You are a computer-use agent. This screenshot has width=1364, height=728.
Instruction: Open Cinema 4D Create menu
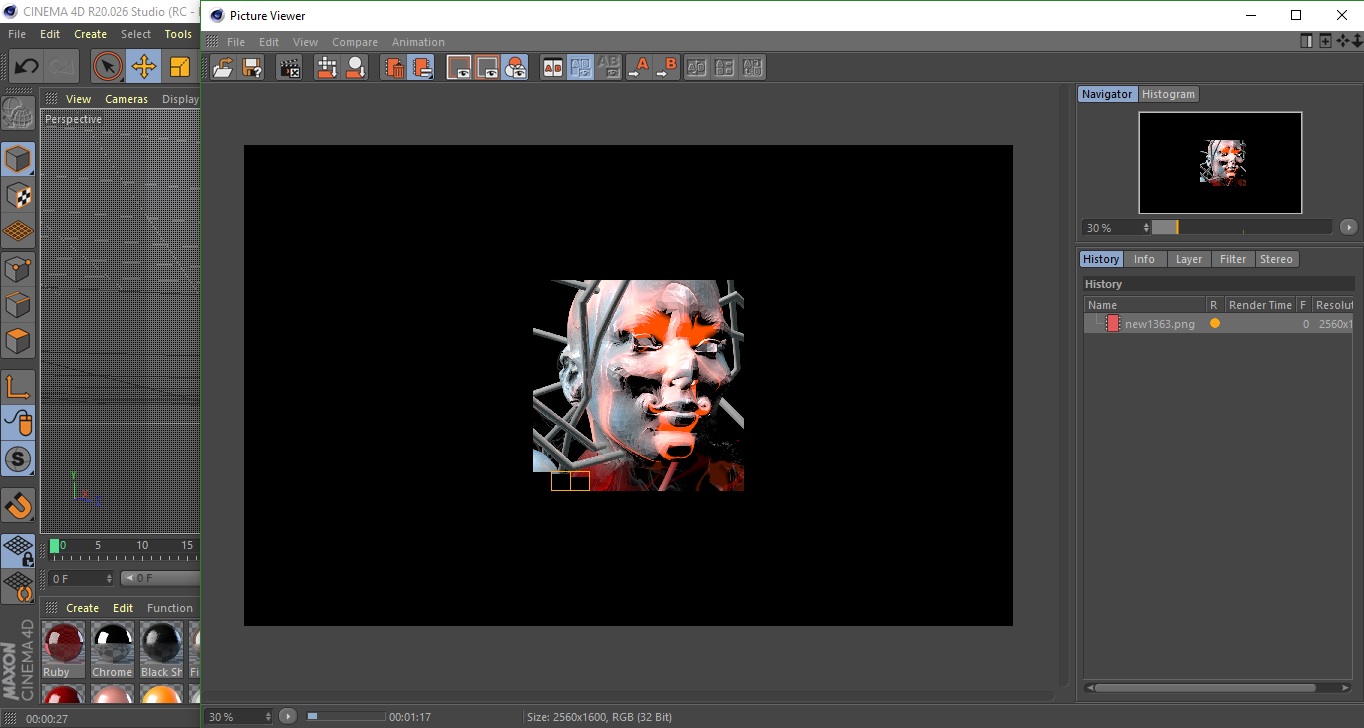pyautogui.click(x=90, y=34)
